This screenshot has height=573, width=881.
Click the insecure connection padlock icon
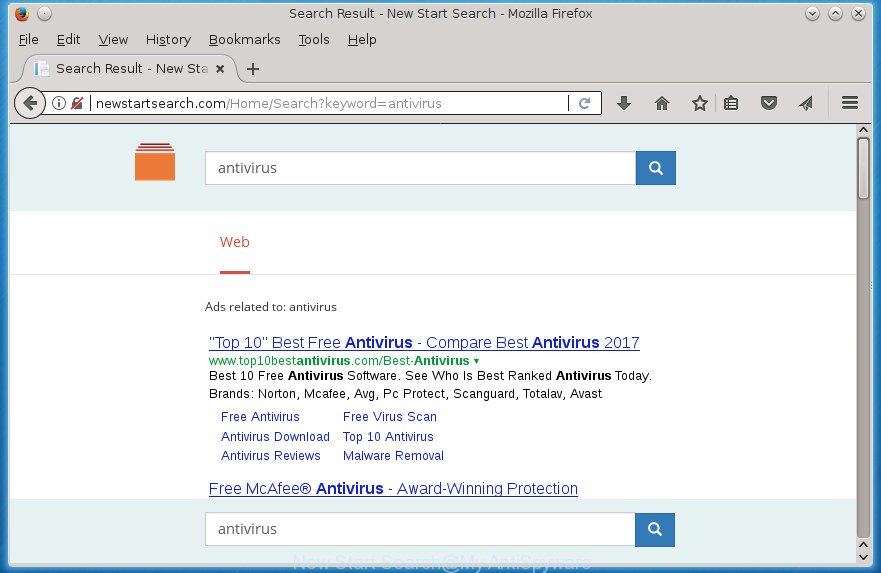pos(78,103)
